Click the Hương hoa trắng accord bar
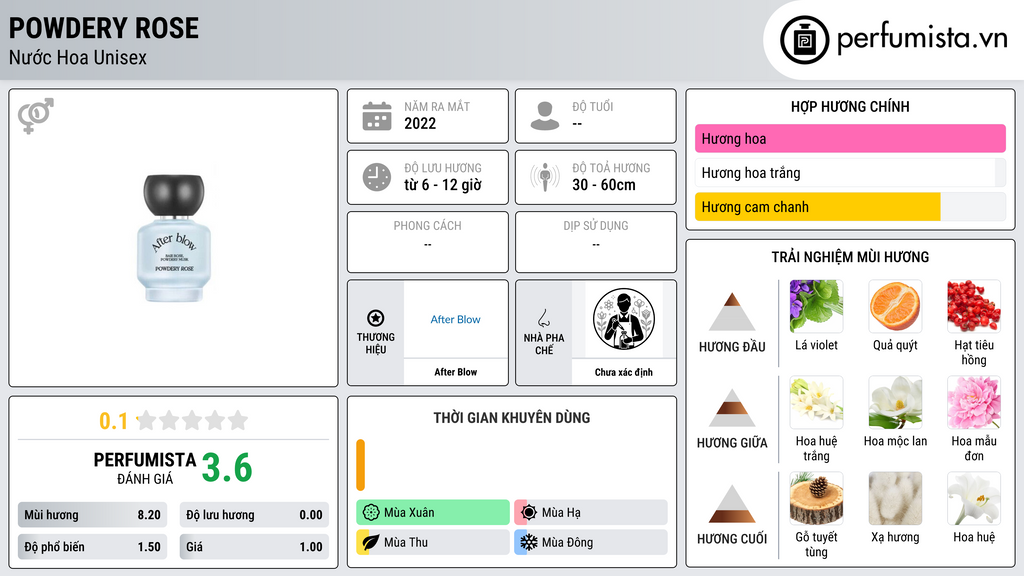1024x576 pixels. tap(850, 172)
